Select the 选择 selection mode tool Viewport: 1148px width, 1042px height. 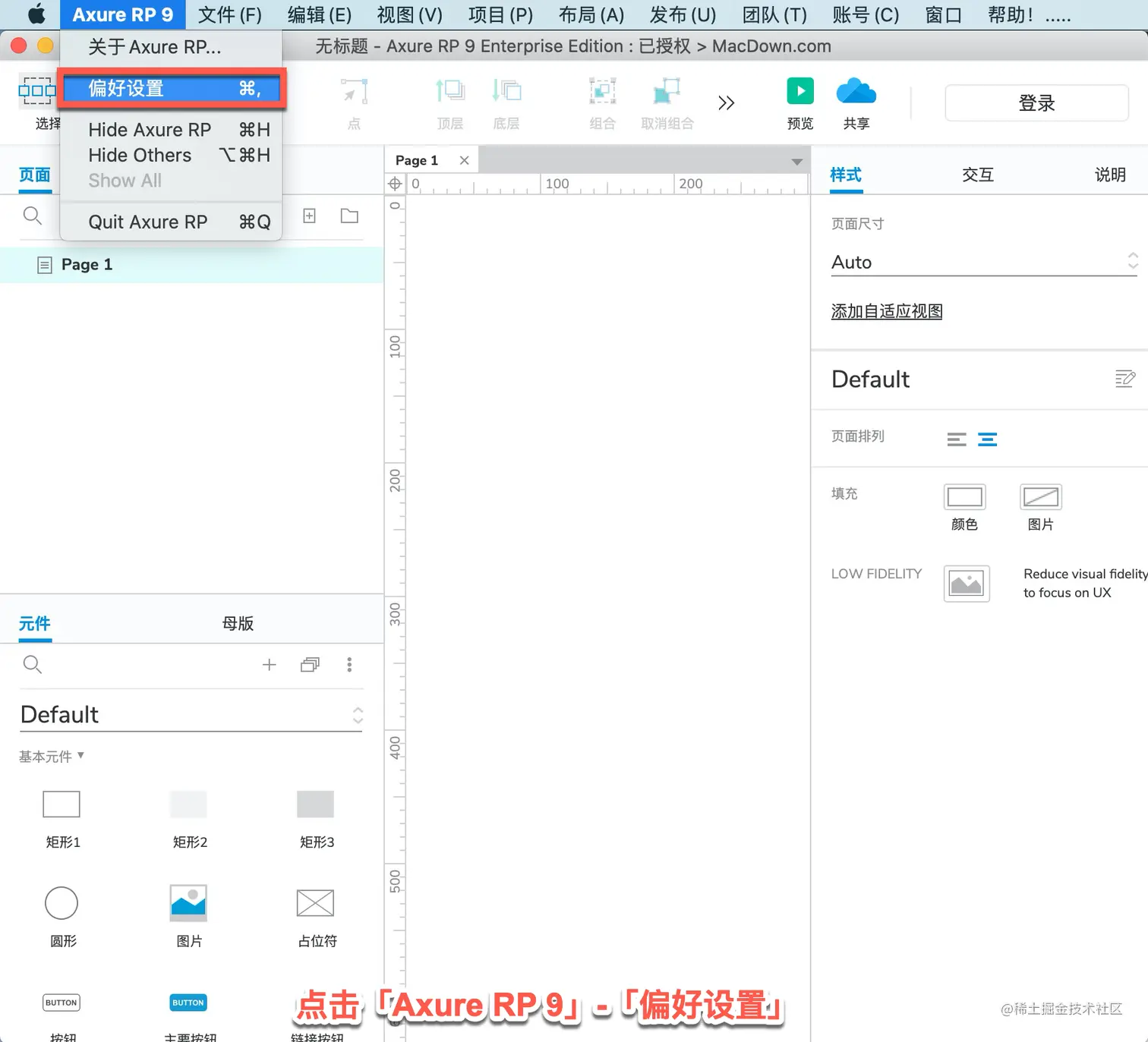pos(37,102)
